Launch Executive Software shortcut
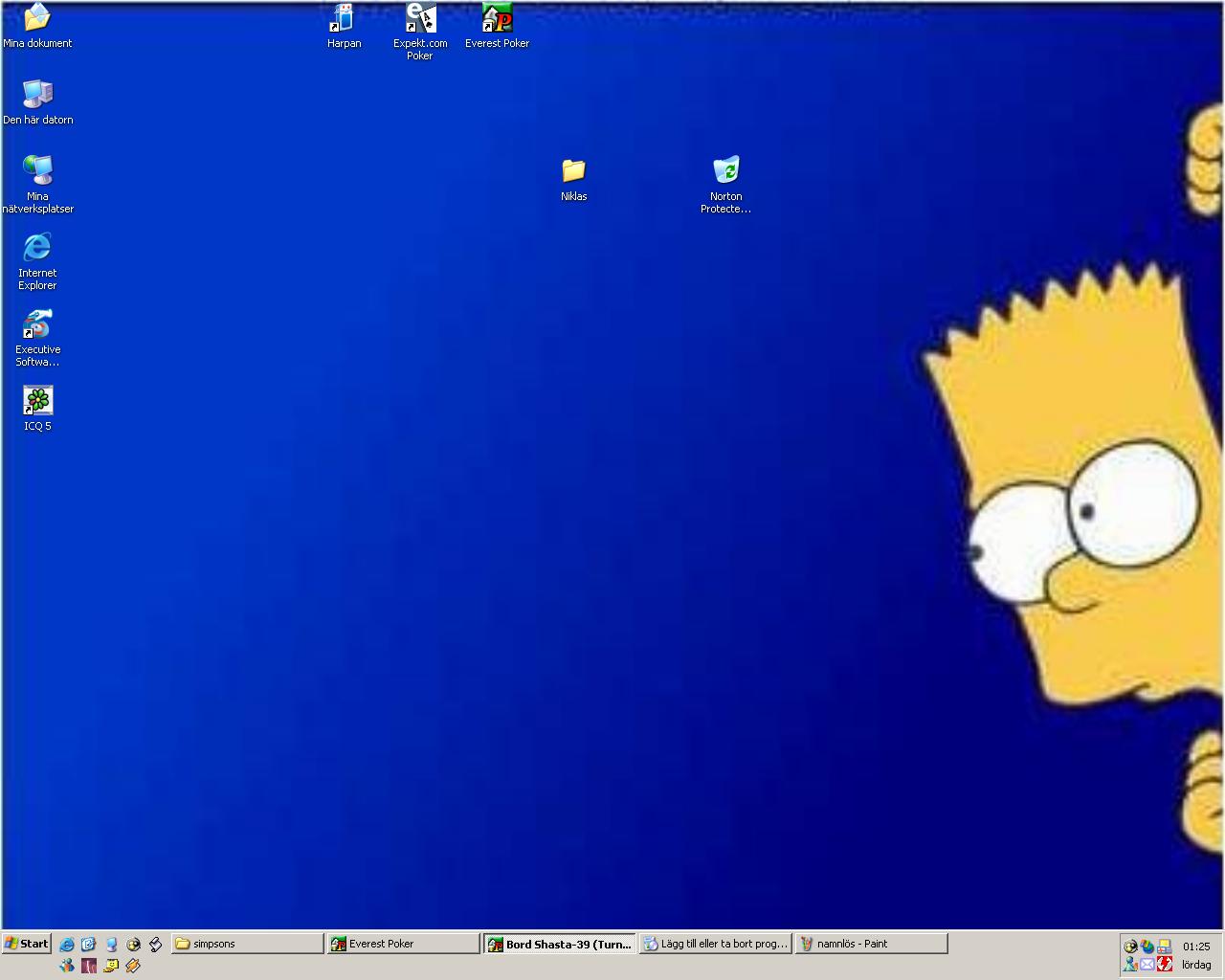This screenshot has width=1225, height=980. [37, 323]
